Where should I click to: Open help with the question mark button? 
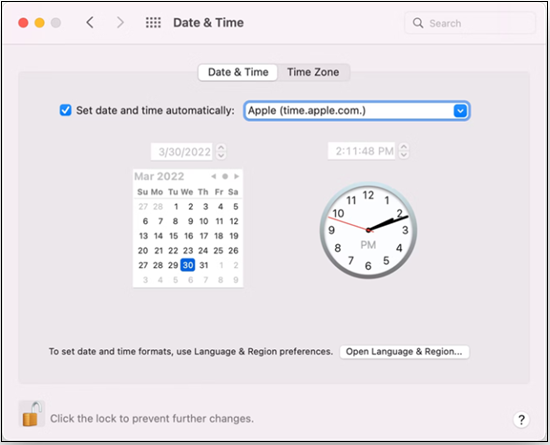point(521,419)
